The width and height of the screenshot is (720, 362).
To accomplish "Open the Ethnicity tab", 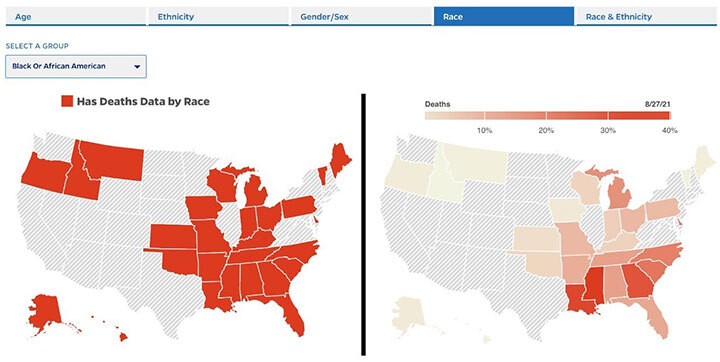I will (219, 17).
